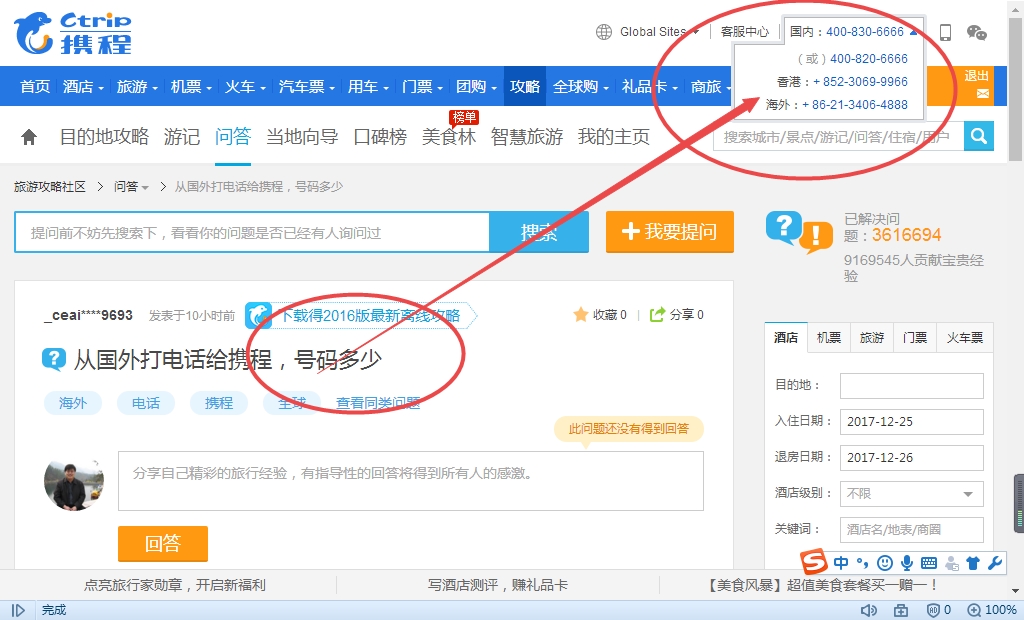Click the 入住日期 date field

(x=911, y=422)
